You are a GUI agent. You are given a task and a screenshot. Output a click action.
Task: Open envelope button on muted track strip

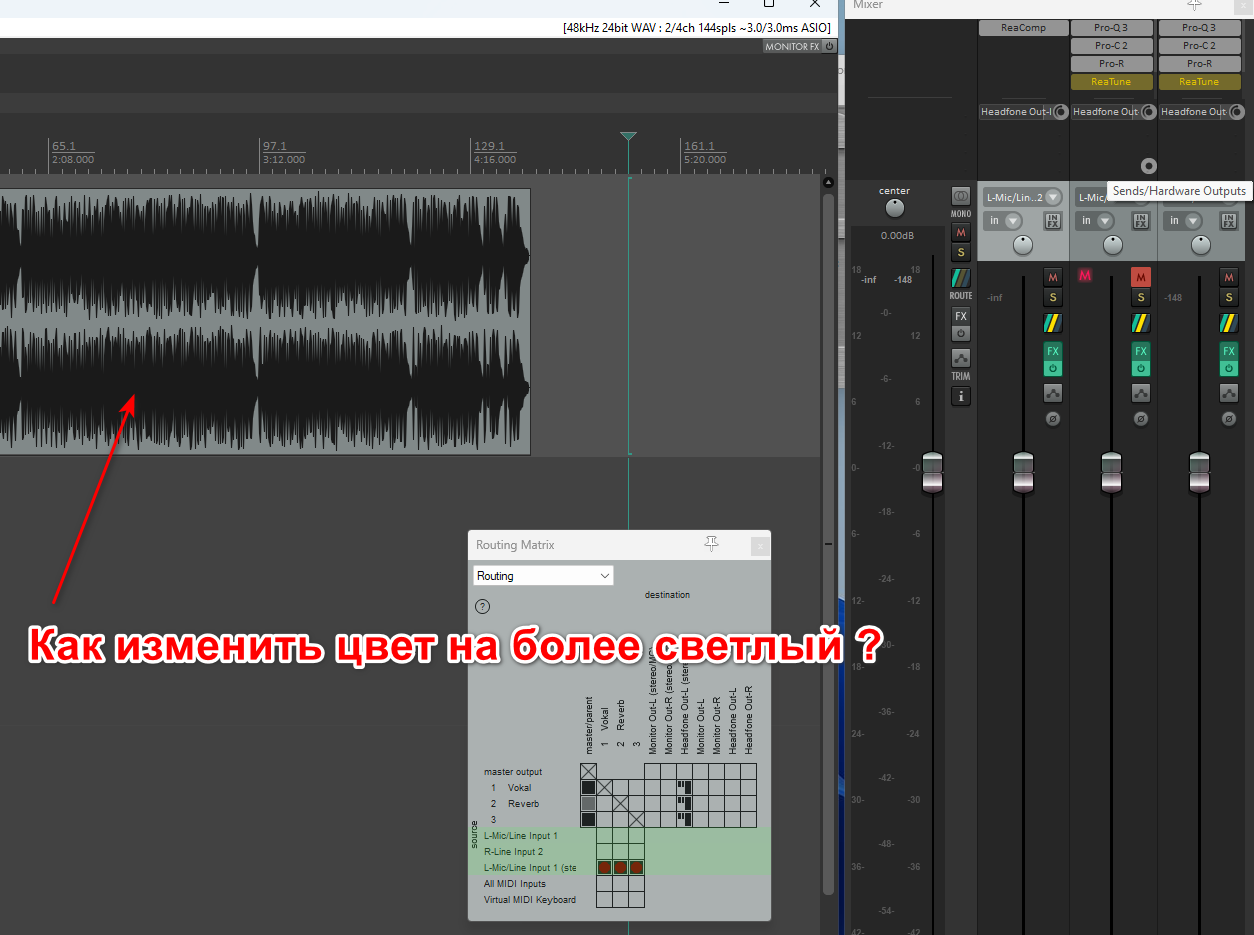1141,394
